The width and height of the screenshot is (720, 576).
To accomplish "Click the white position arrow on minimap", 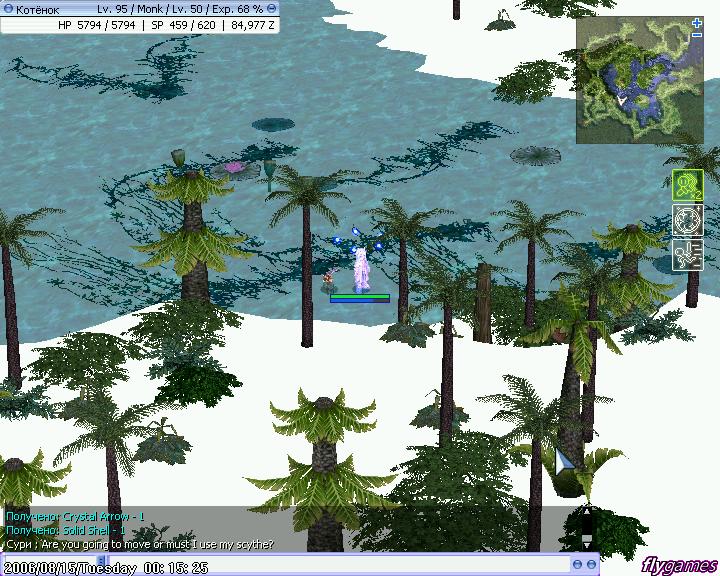I will [621, 100].
